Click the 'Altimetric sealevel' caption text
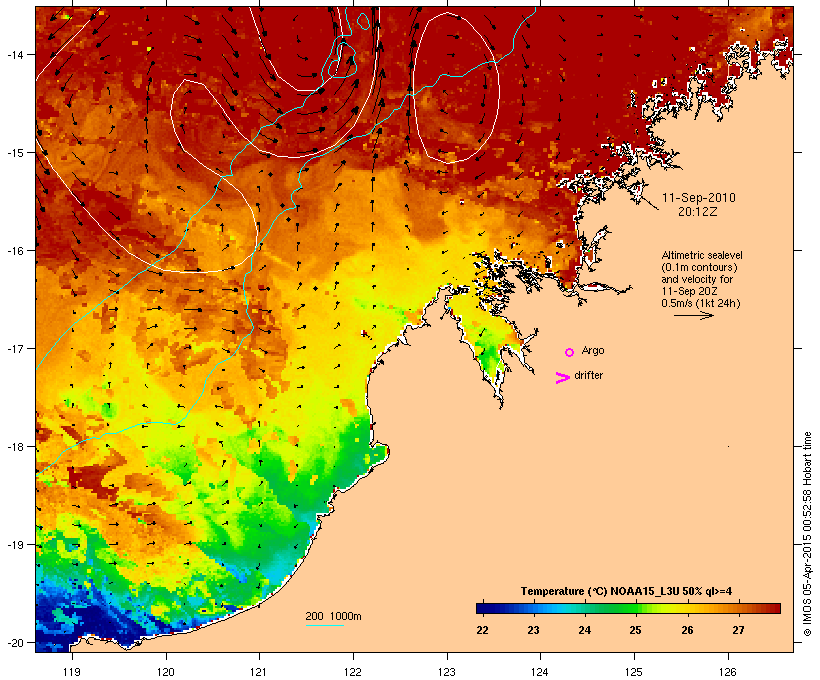This screenshot has width=820, height=680. [x=702, y=255]
